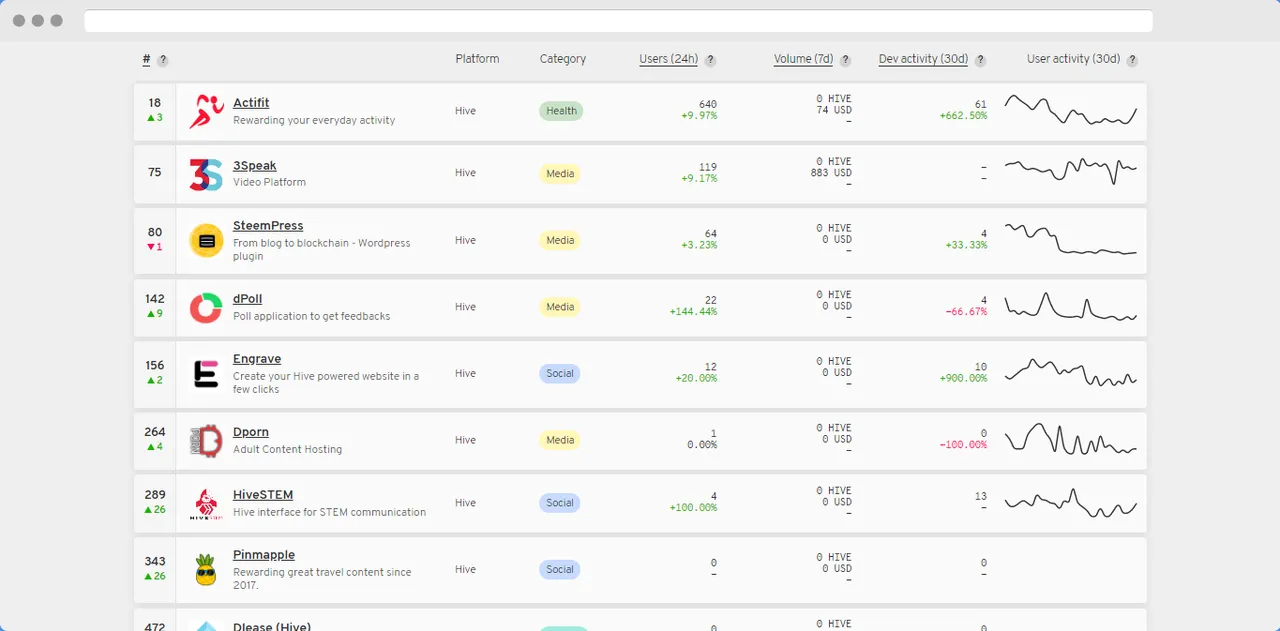Click the SteemPress yellow logo icon
This screenshot has width=1280, height=631.
206,241
